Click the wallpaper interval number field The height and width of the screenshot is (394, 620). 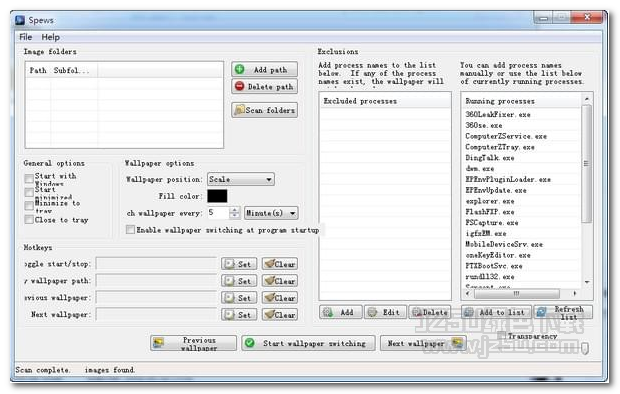coord(218,213)
